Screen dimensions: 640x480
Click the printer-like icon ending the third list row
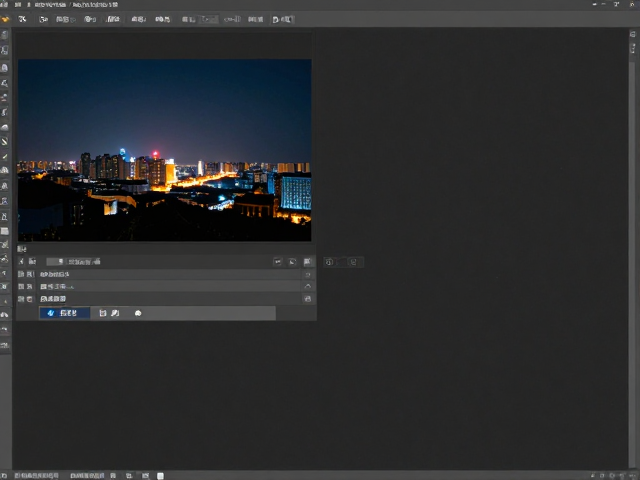click(x=308, y=299)
